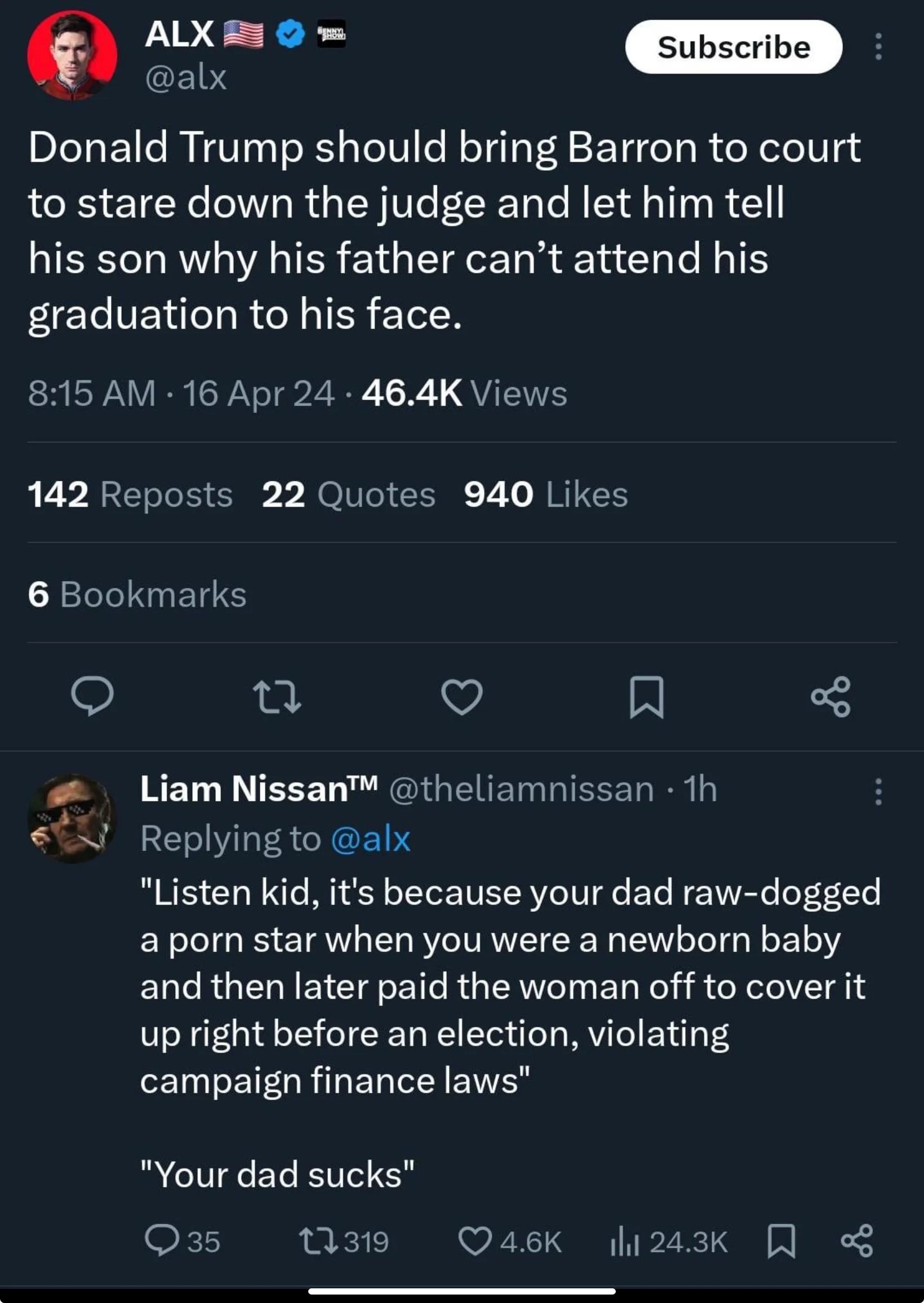
Task: Open the reply thread with 35 comments
Action: coord(182,1241)
